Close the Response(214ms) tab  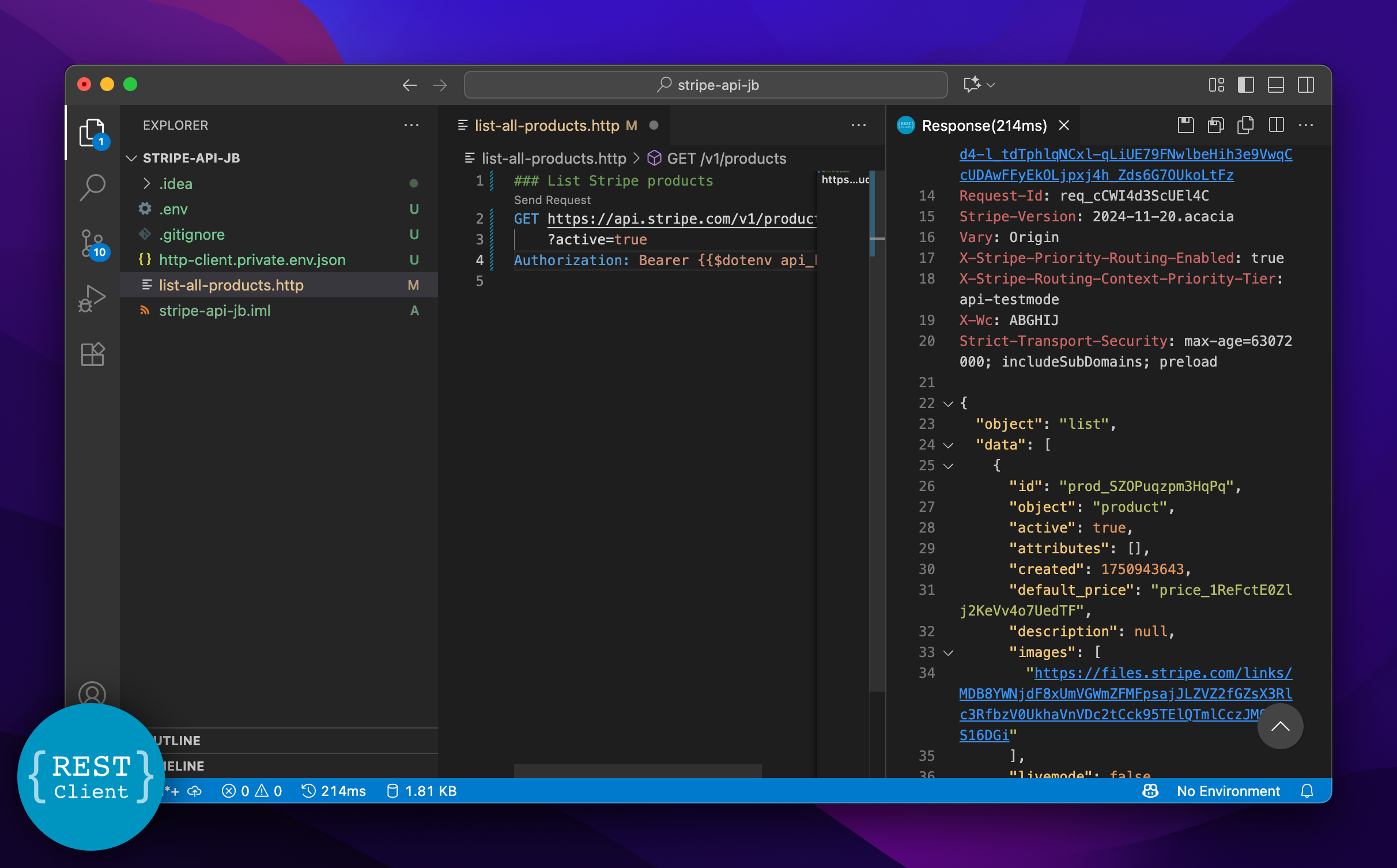tap(1064, 125)
